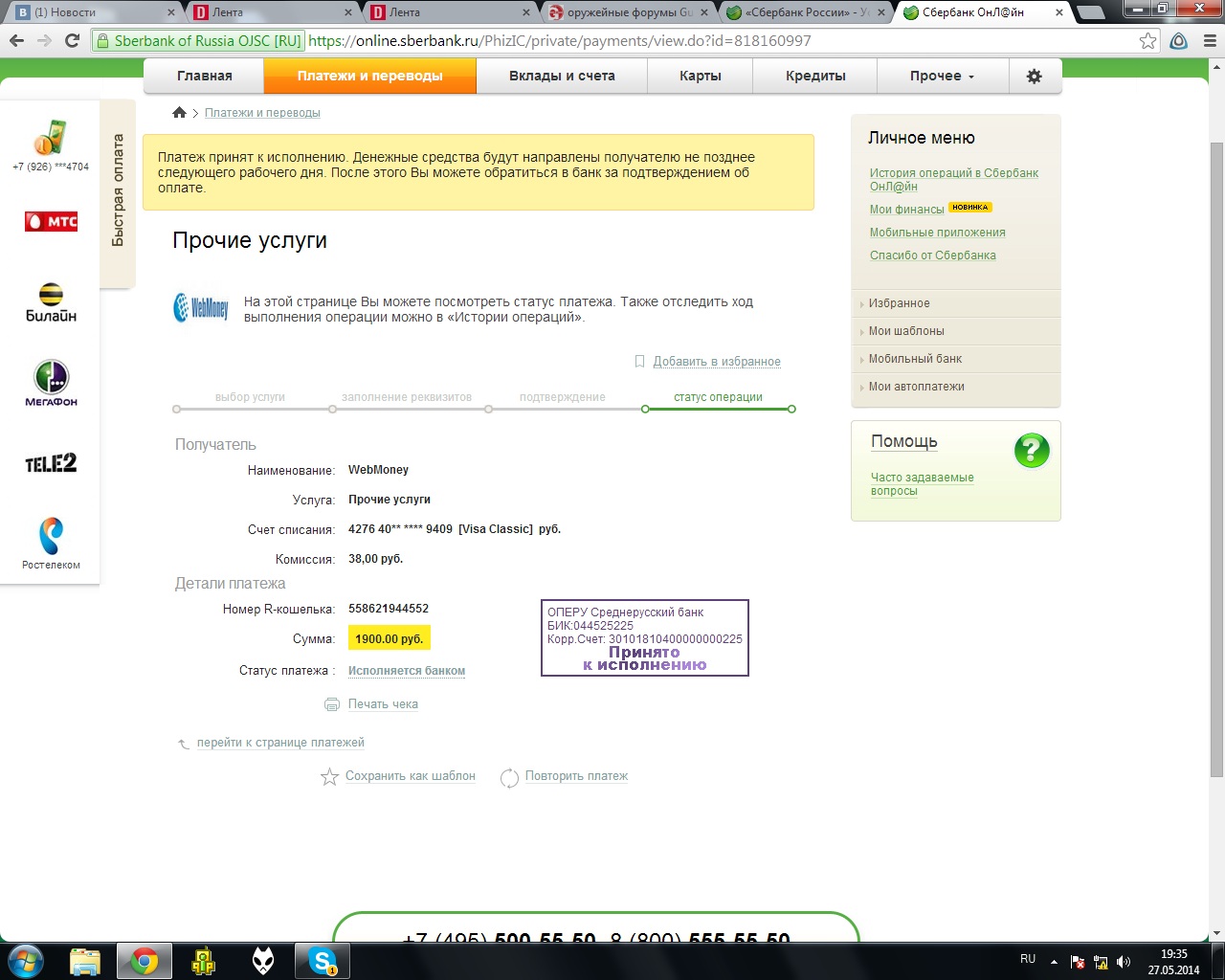Click the home breadcrumb icon
Viewport: 1225px width, 980px height.
click(179, 112)
